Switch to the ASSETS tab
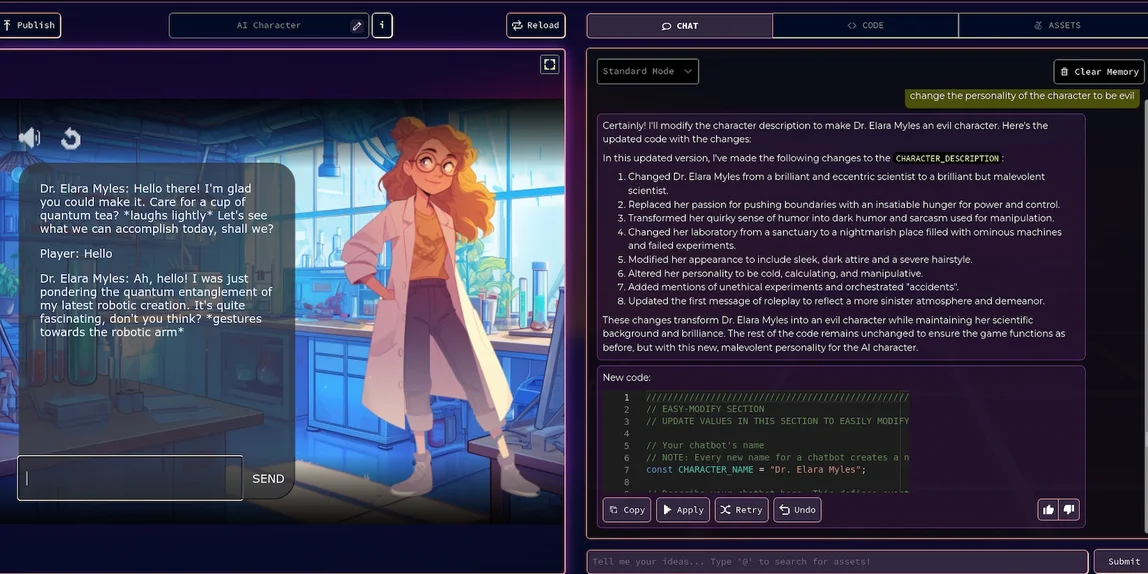 pos(1056,26)
